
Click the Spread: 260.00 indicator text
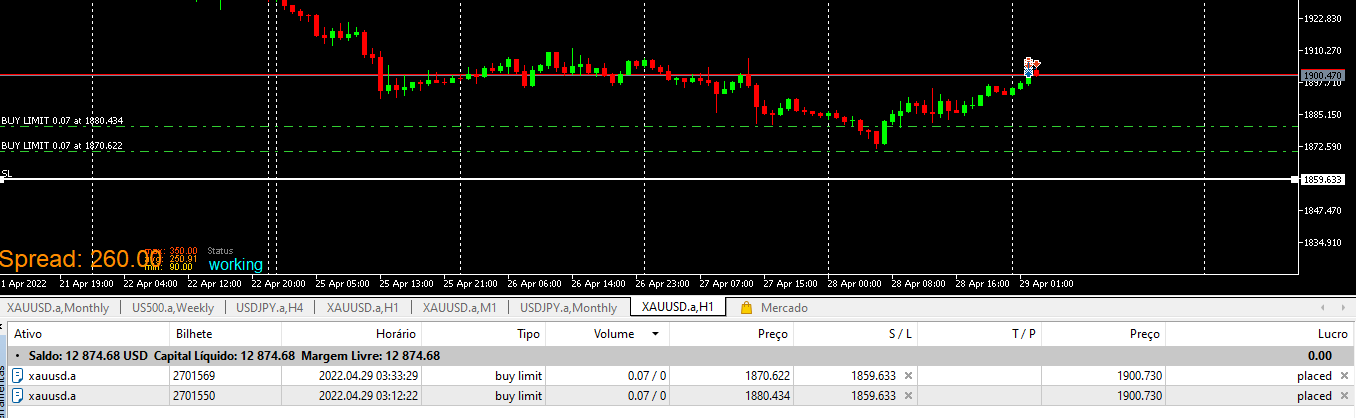[x=78, y=259]
